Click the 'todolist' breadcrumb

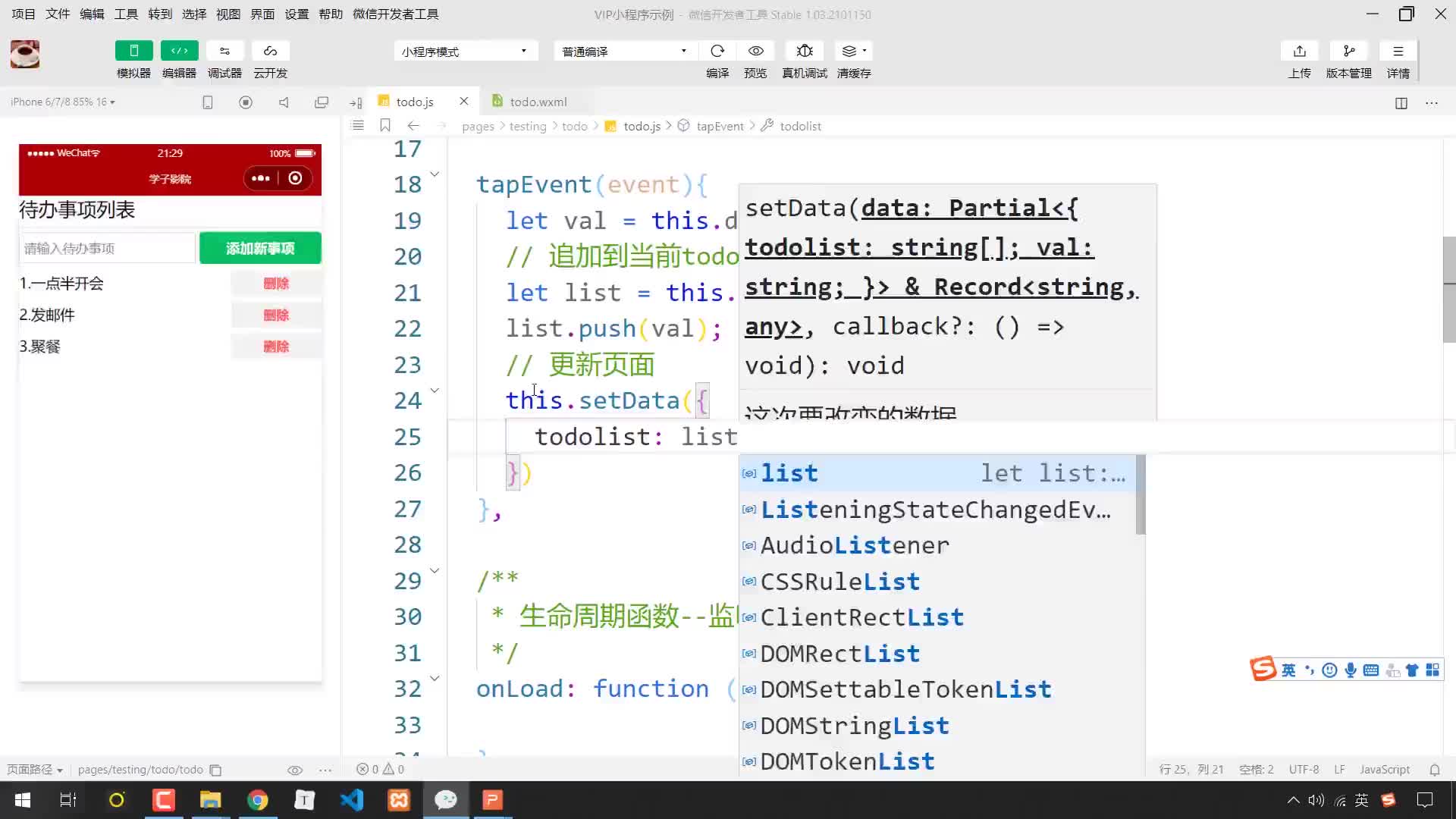click(x=800, y=126)
